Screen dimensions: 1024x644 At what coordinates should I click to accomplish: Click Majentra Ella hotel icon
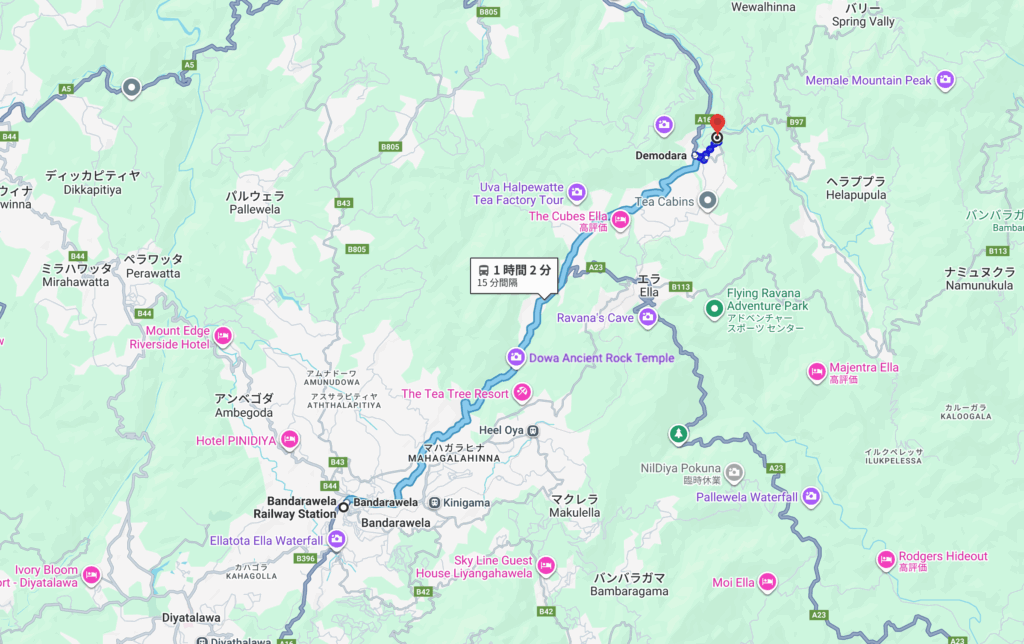coord(816,372)
